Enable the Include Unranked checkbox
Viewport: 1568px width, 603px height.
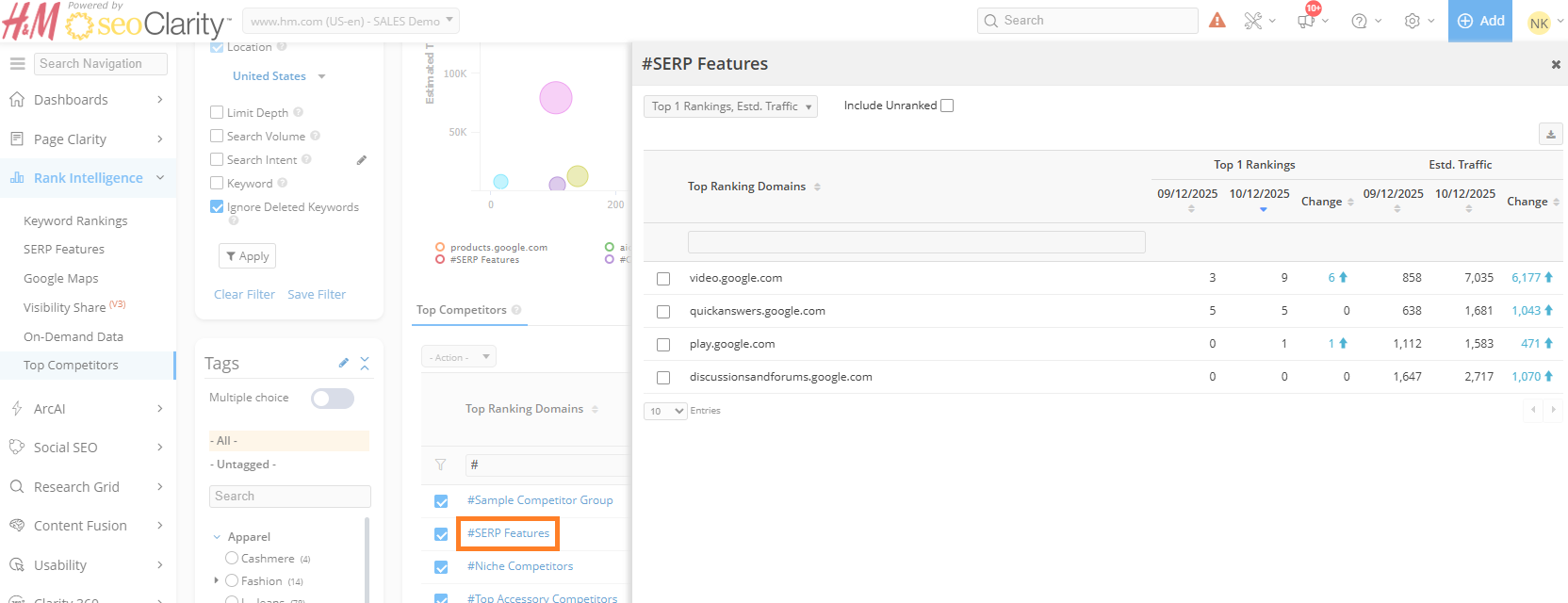point(947,106)
